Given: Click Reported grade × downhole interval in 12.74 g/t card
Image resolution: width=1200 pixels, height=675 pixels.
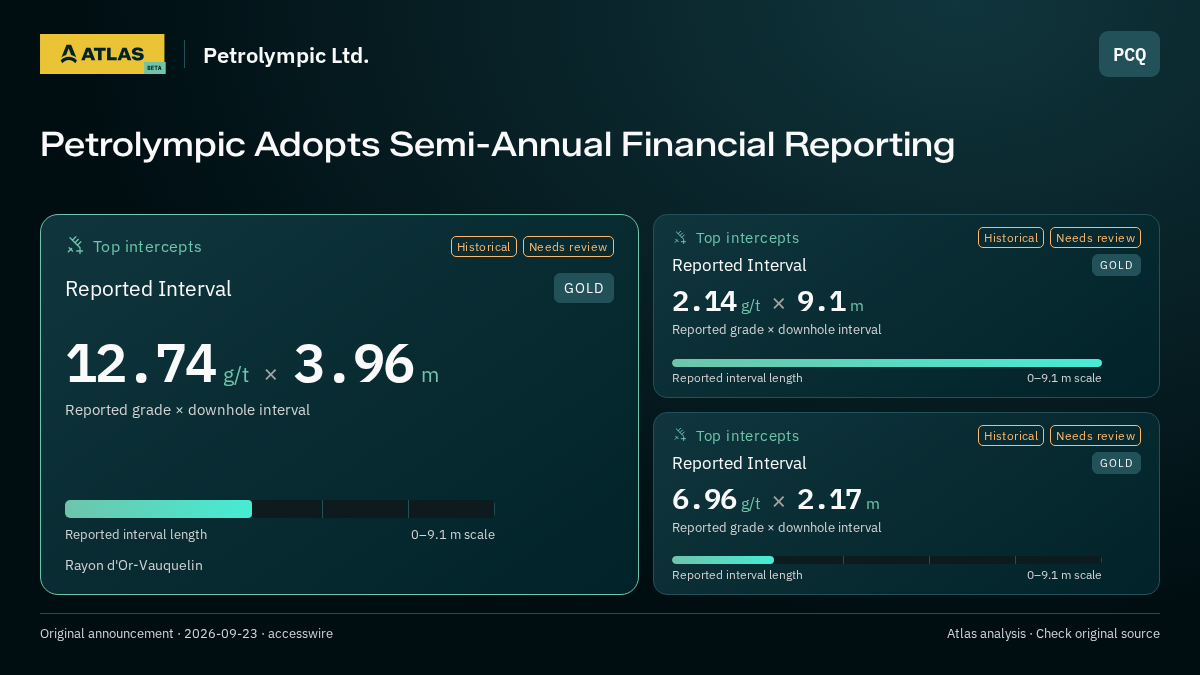Looking at the screenshot, I should (187, 410).
